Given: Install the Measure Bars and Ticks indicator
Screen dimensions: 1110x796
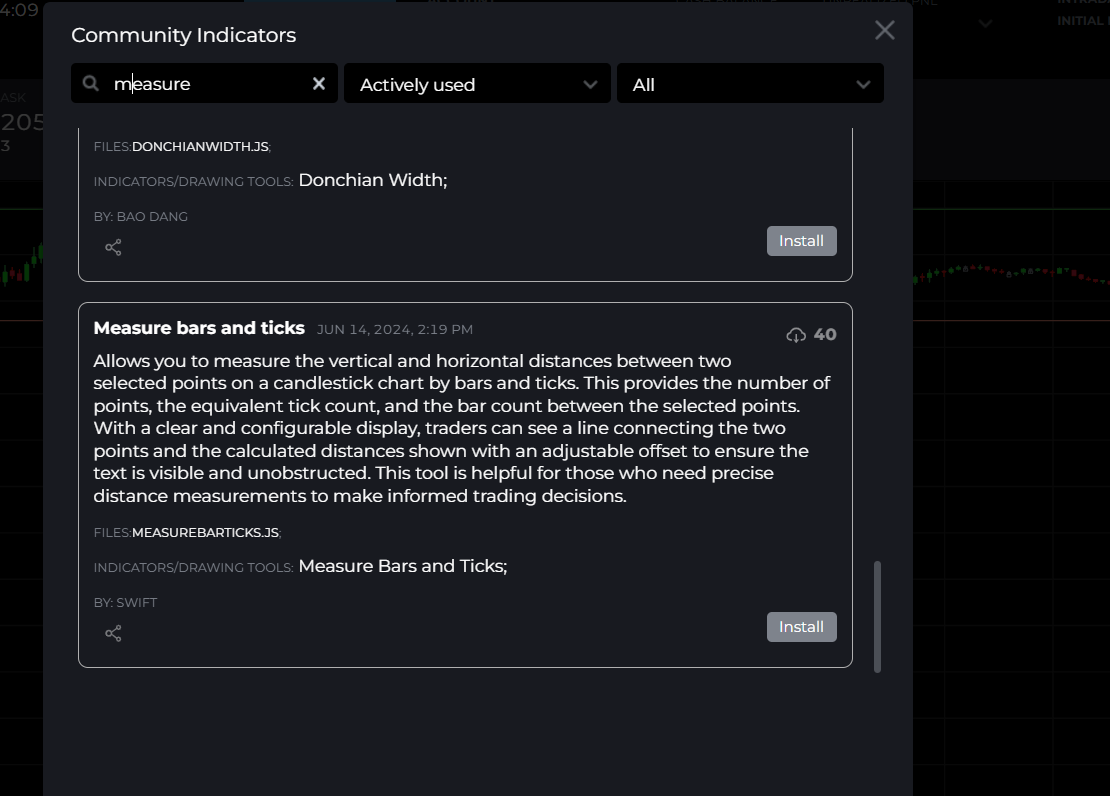Looking at the screenshot, I should [801, 627].
